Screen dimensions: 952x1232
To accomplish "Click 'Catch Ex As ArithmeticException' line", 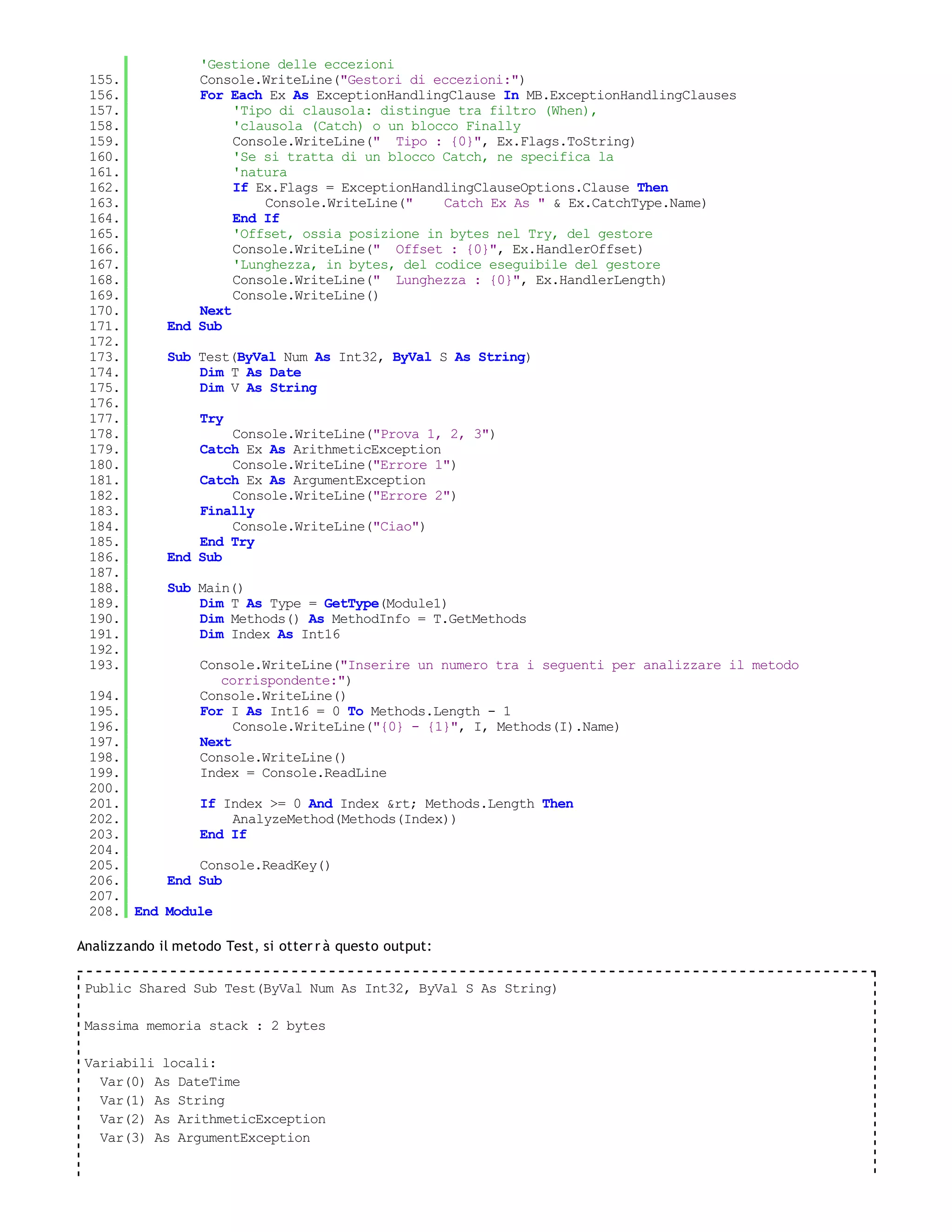I will (320, 450).
